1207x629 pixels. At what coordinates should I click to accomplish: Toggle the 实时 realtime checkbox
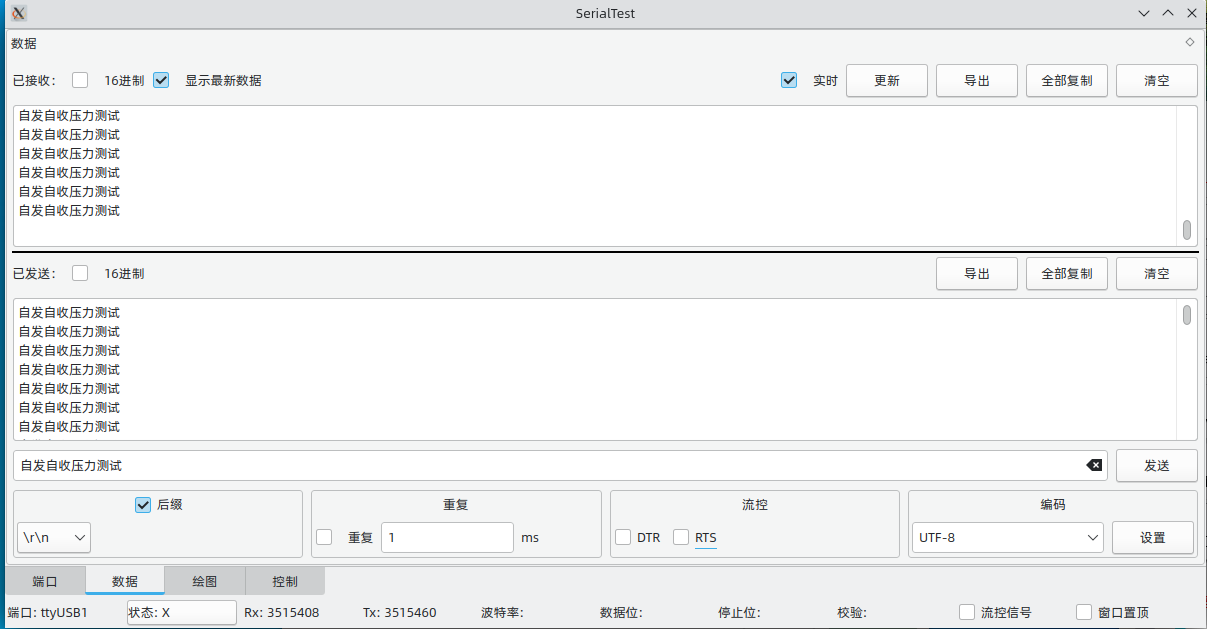coord(789,80)
